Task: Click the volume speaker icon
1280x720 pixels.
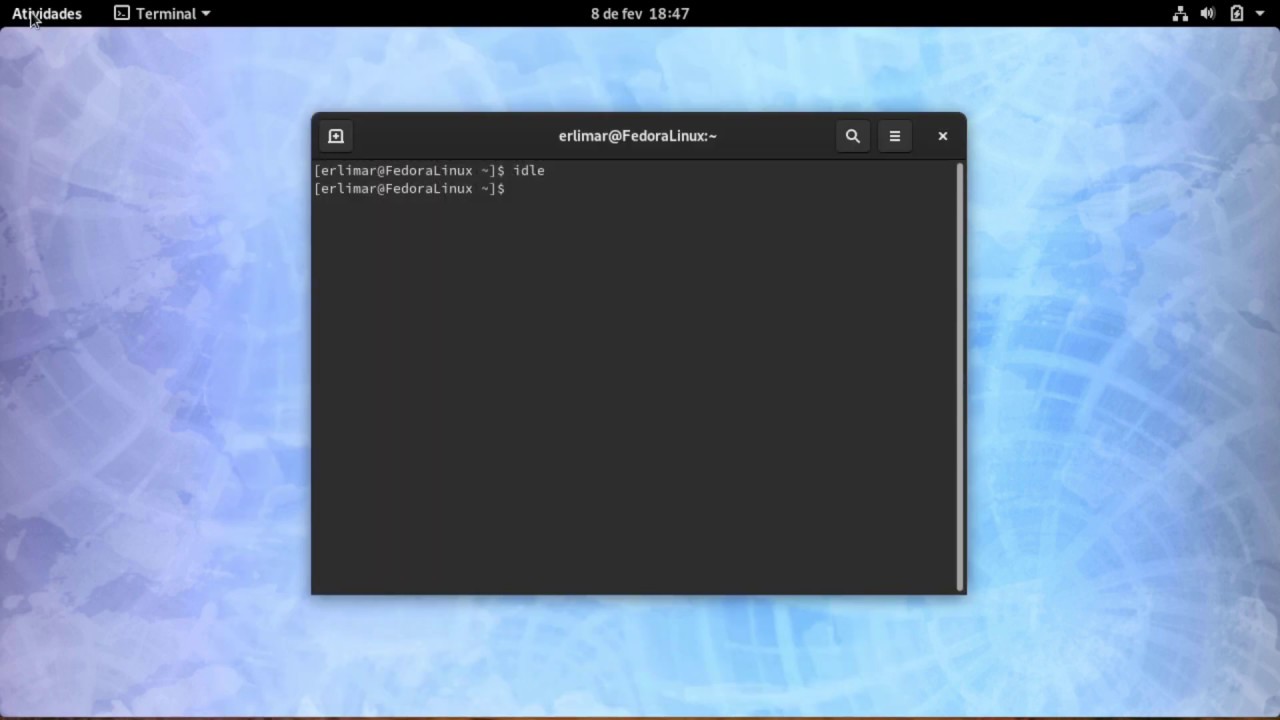Action: [1208, 14]
